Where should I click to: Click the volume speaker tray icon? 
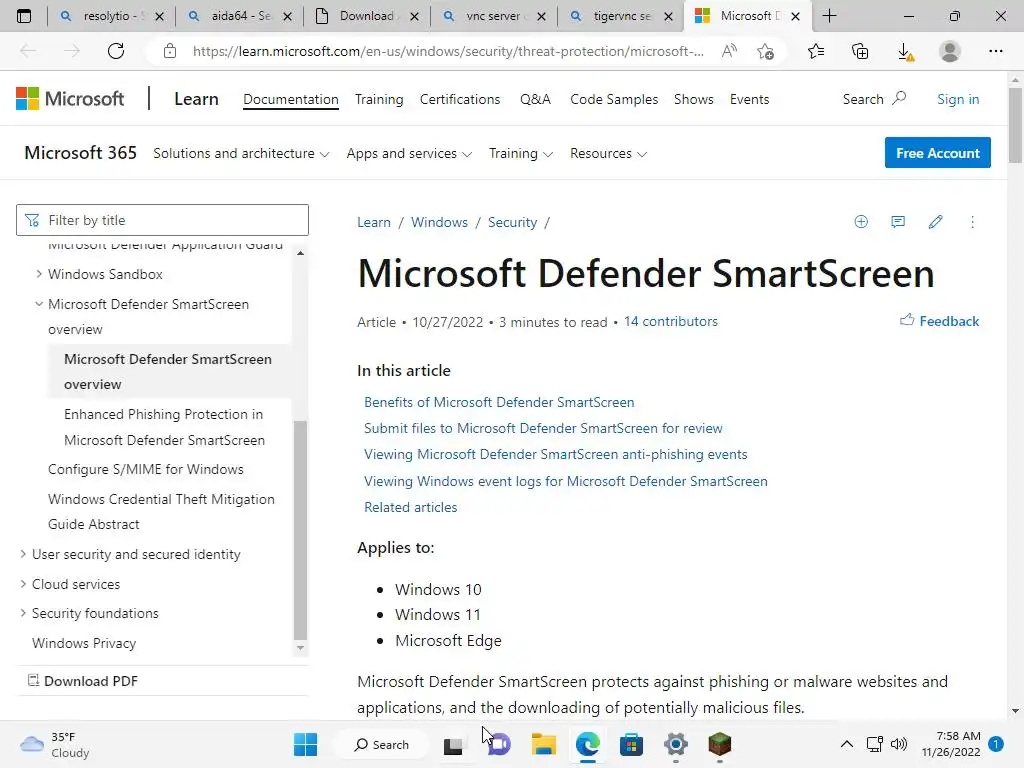tap(899, 744)
